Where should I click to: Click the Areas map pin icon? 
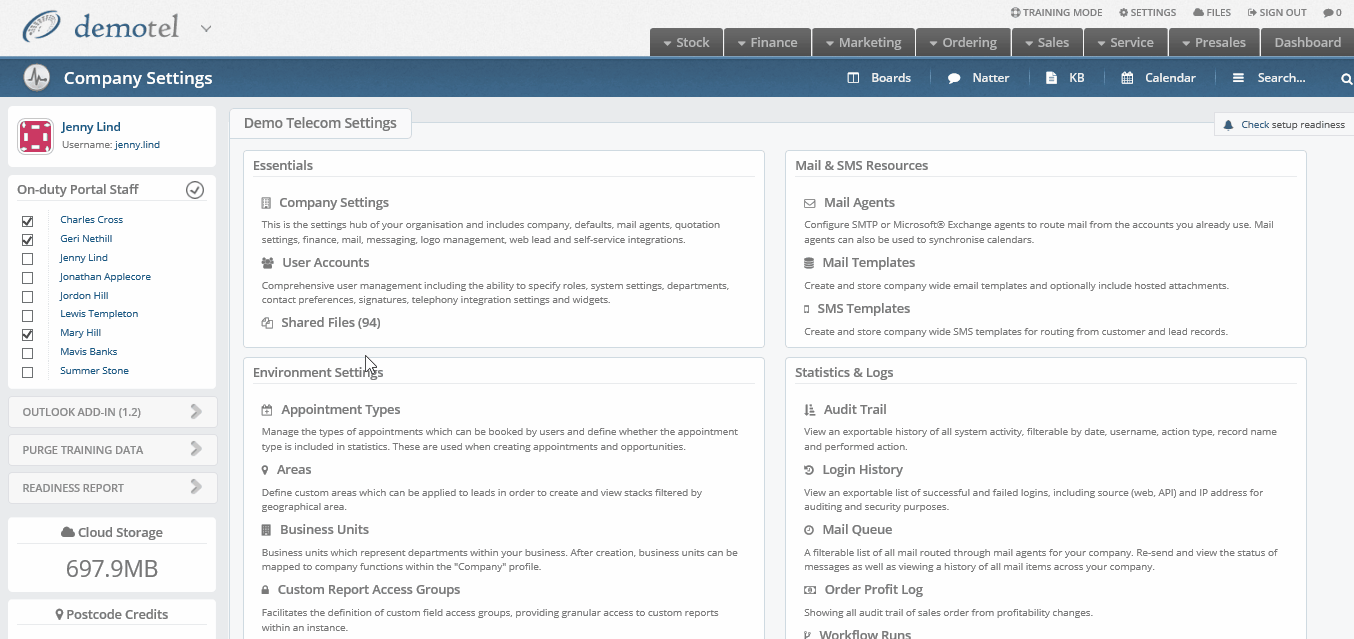265,470
